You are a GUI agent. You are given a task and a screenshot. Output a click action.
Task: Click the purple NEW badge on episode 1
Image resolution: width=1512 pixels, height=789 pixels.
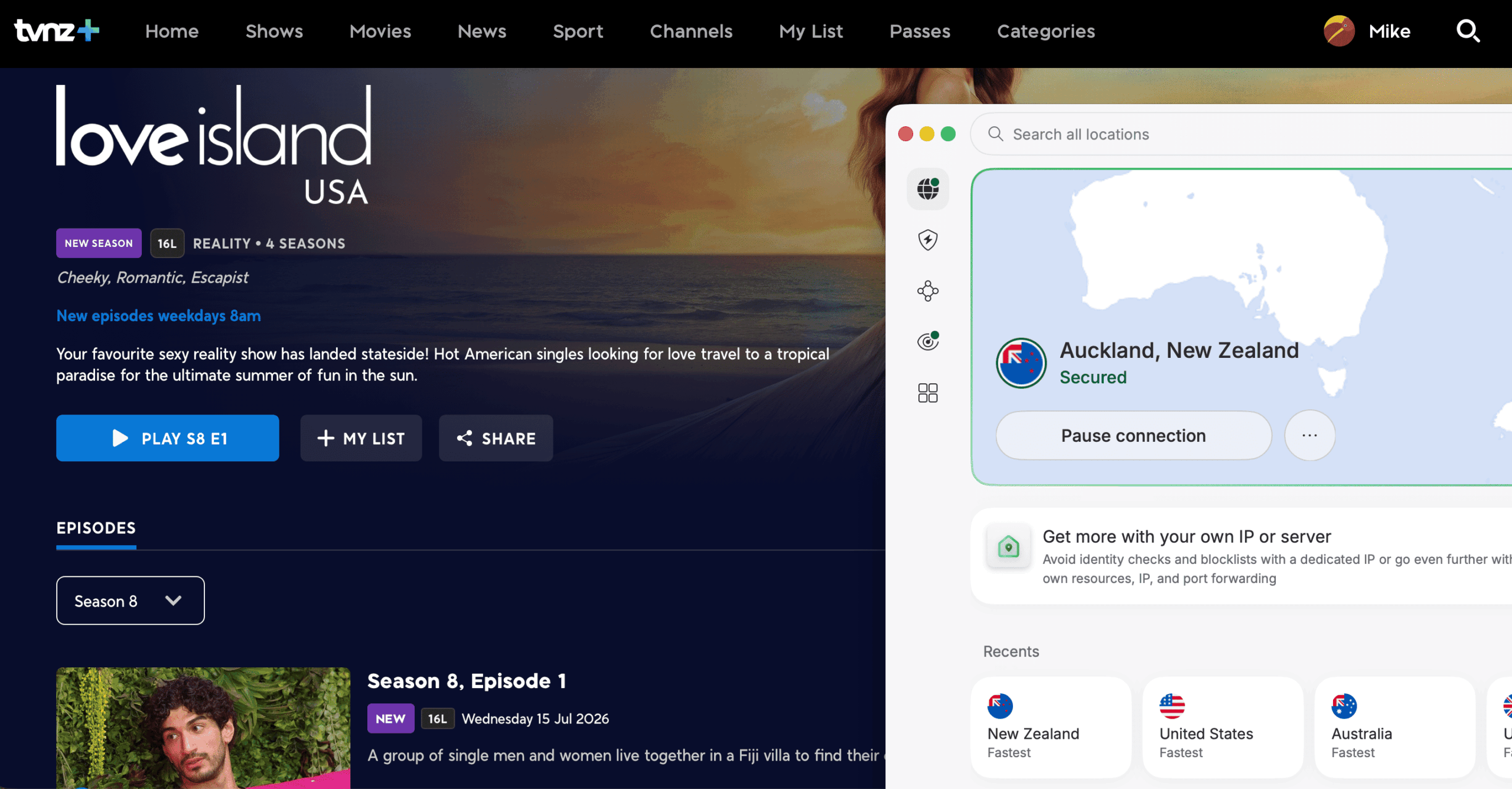coord(390,719)
